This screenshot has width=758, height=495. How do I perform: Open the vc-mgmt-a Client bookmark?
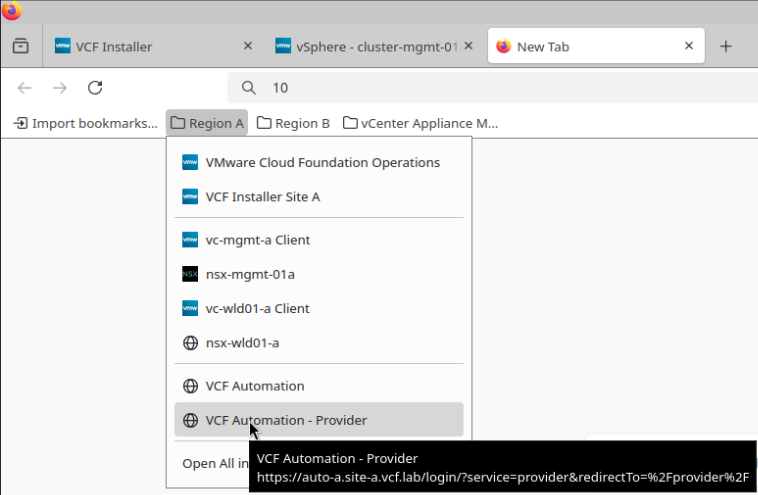click(257, 240)
